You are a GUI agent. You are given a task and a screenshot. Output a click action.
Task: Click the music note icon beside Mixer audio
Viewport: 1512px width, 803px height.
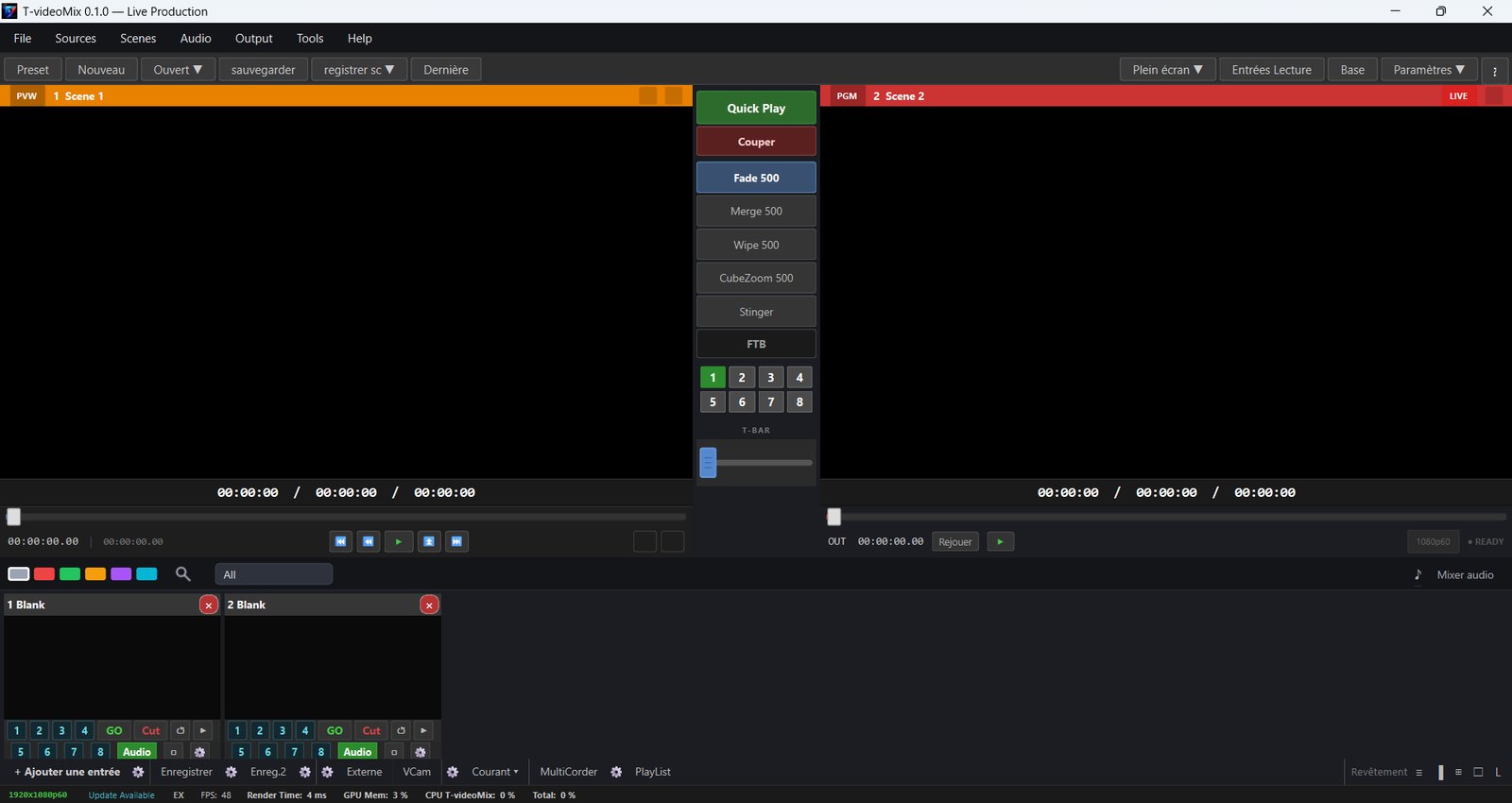click(1417, 574)
